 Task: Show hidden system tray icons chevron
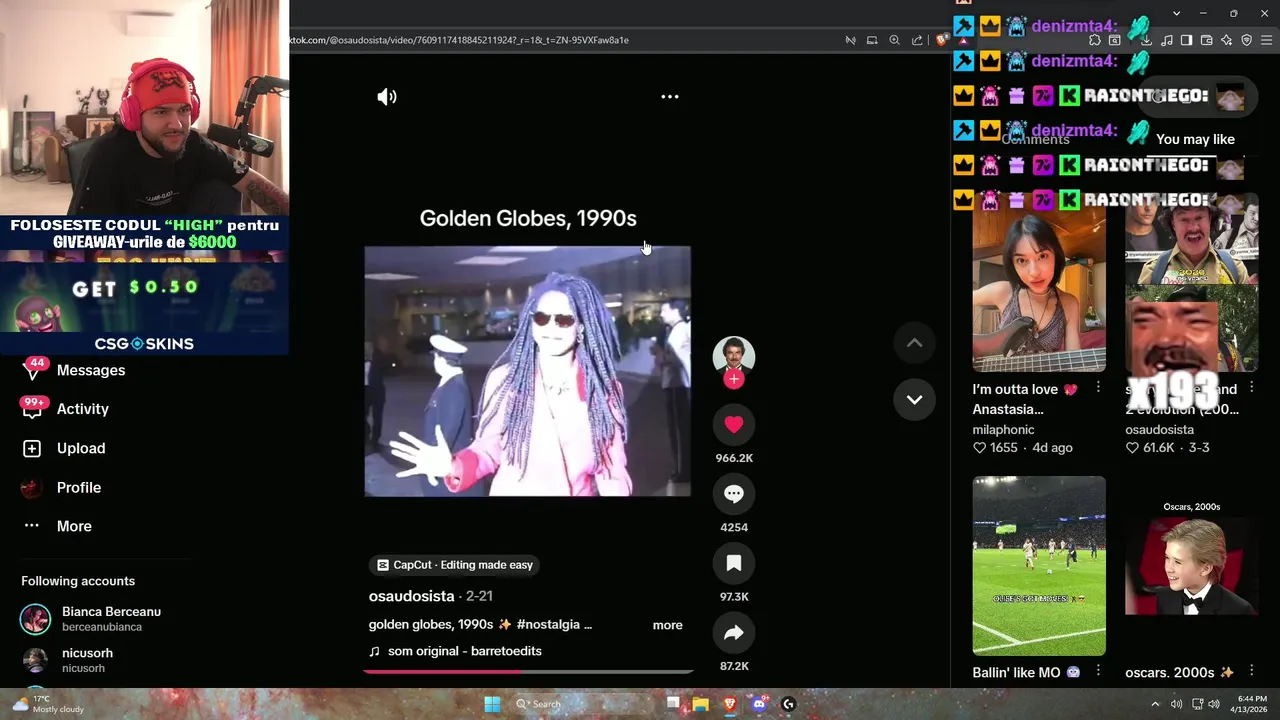pos(1155,704)
